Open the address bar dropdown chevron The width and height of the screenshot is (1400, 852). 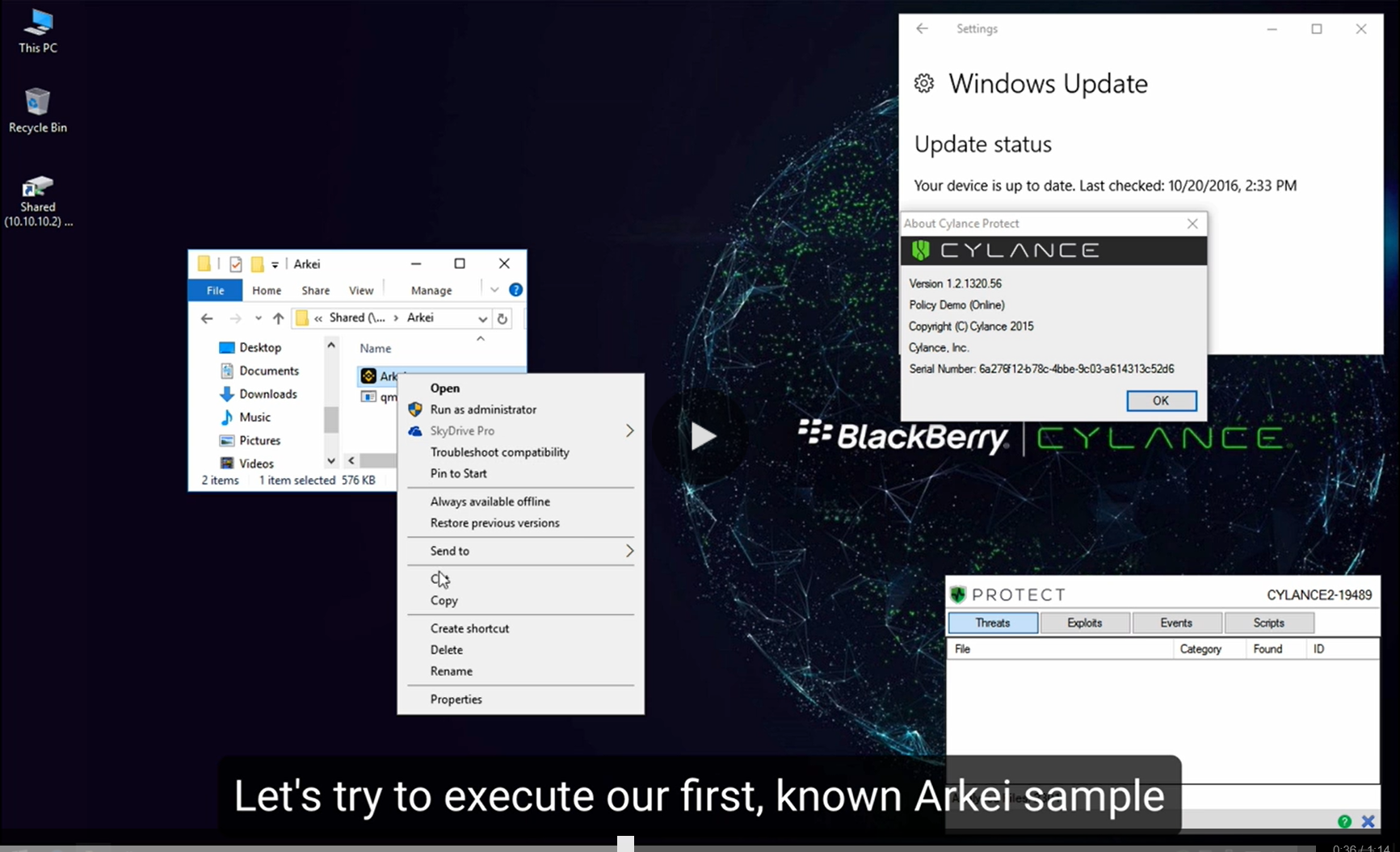481,318
